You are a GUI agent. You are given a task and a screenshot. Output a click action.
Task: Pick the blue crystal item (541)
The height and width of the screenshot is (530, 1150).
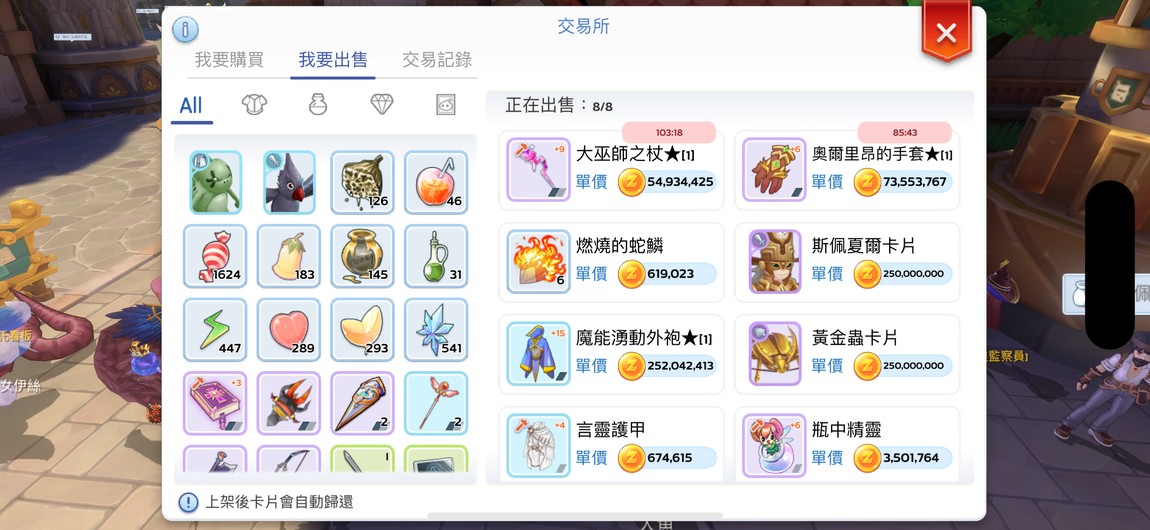pyautogui.click(x=436, y=330)
